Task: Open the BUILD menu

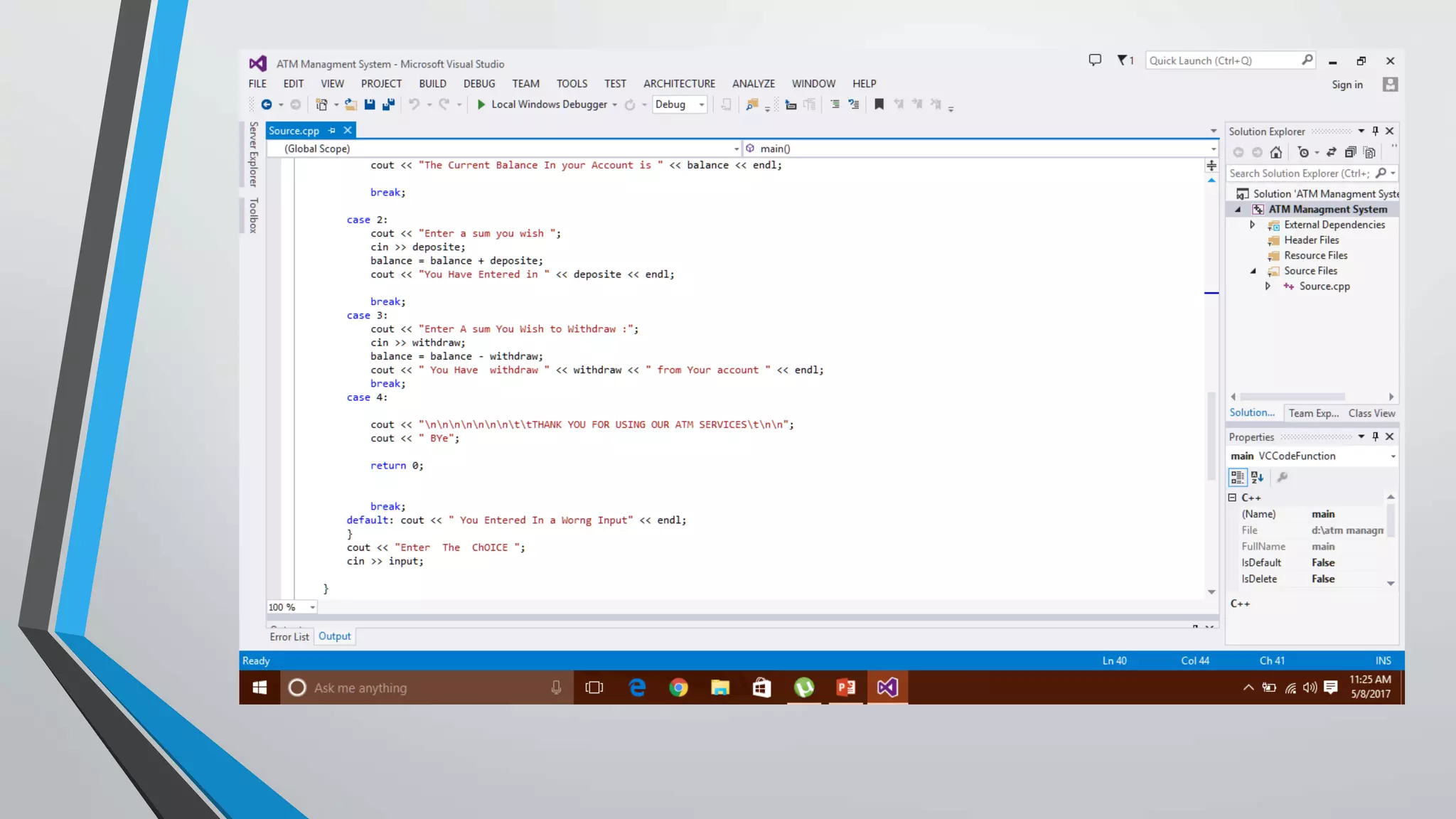Action: 432,84
